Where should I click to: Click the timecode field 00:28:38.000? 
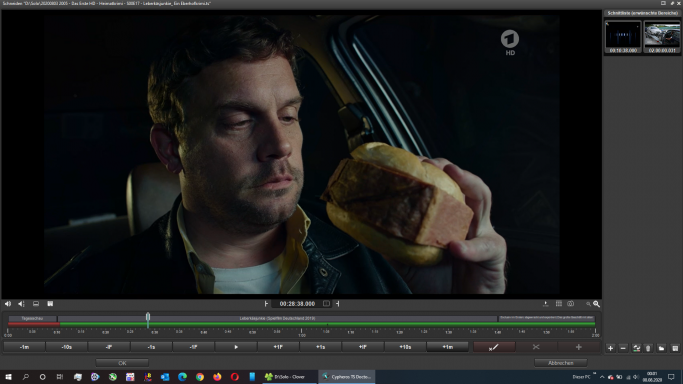297,304
